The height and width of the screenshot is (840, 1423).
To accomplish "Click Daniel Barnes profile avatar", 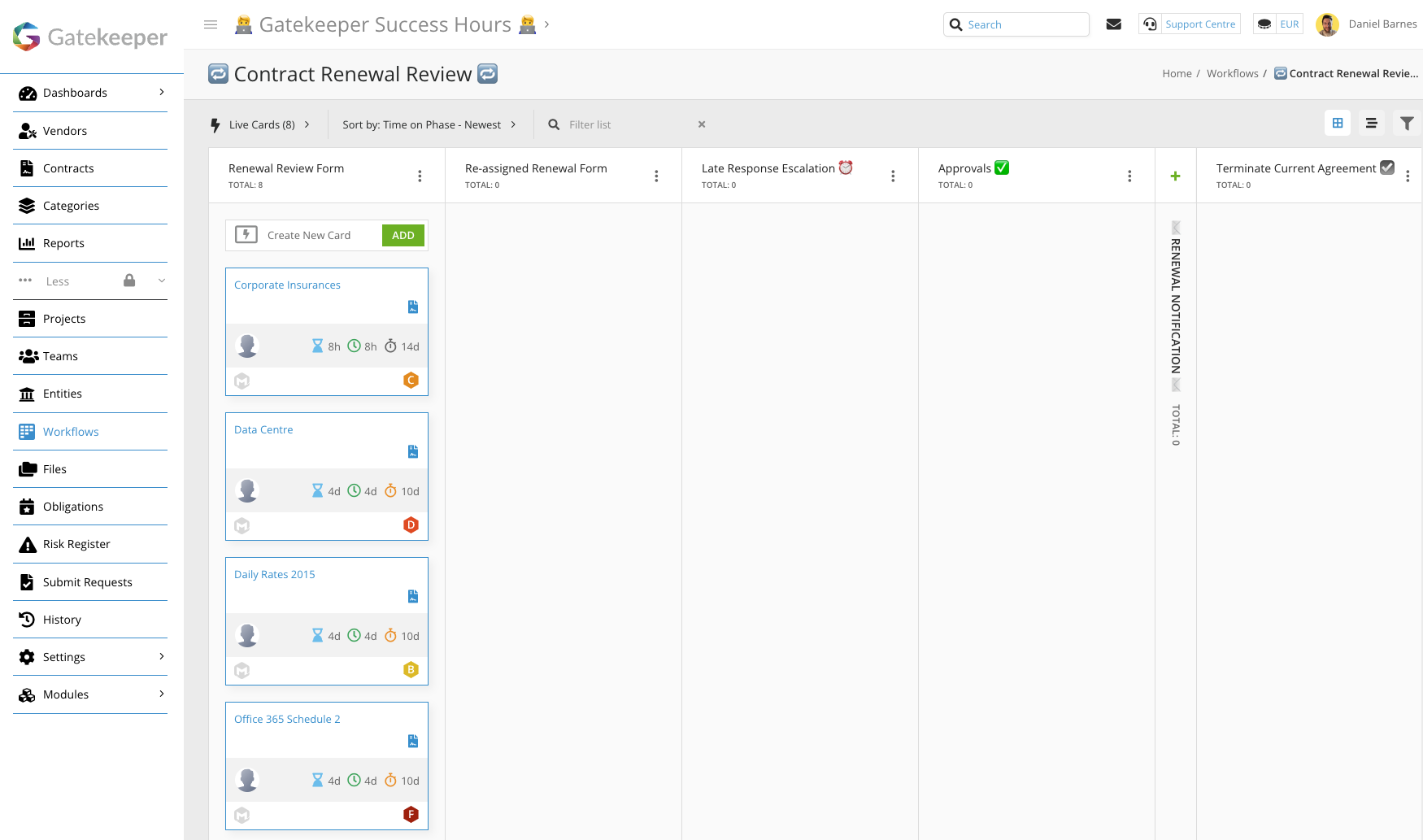I will pyautogui.click(x=1327, y=24).
